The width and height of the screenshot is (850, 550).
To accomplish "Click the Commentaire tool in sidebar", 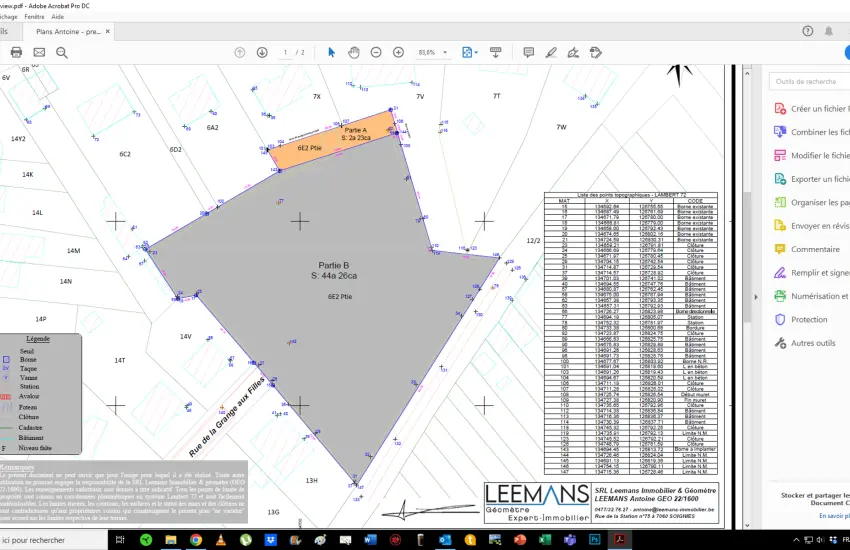I will pyautogui.click(x=815, y=249).
